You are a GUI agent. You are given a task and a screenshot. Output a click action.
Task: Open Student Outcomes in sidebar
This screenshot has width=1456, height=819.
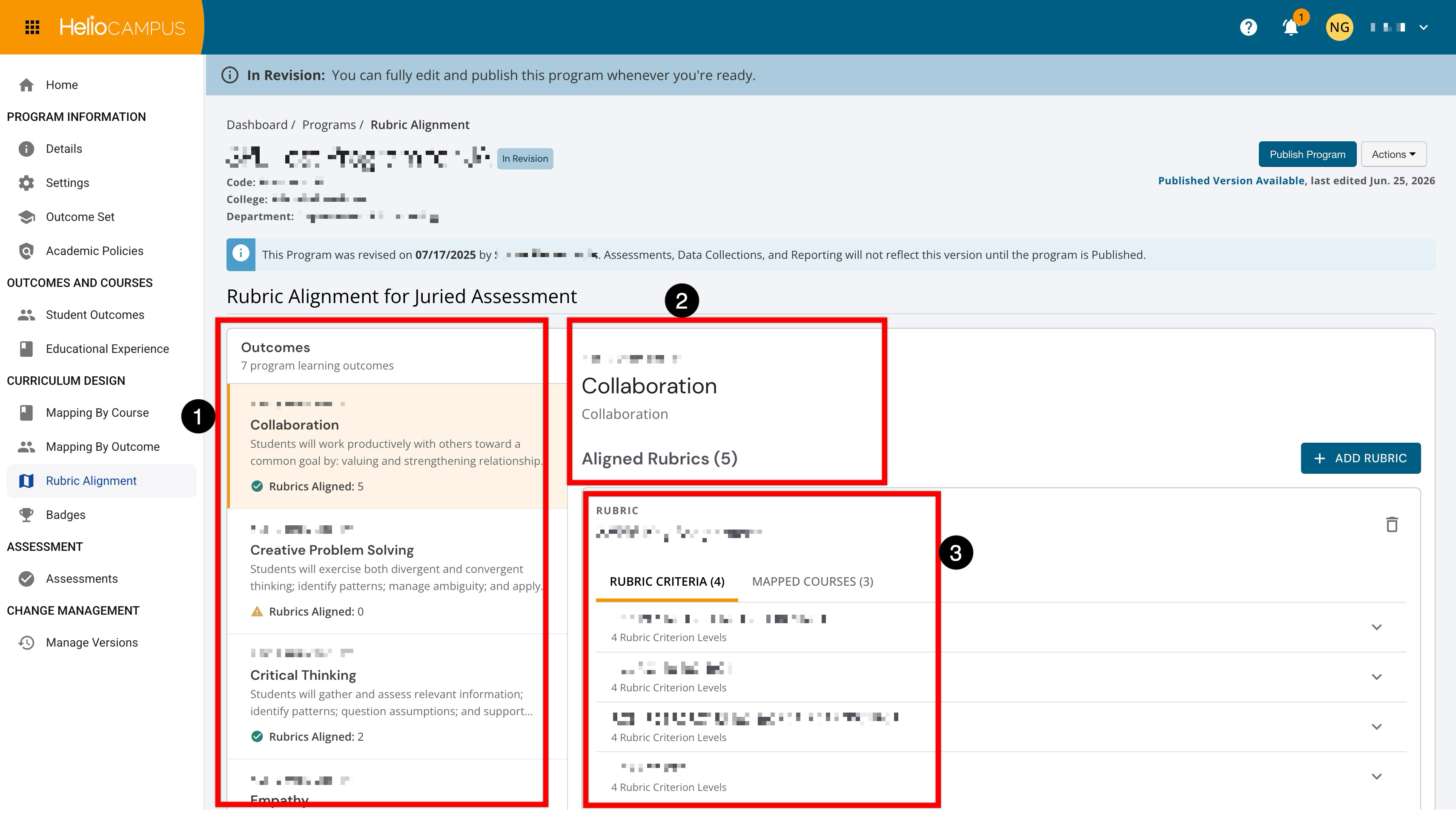(102, 315)
